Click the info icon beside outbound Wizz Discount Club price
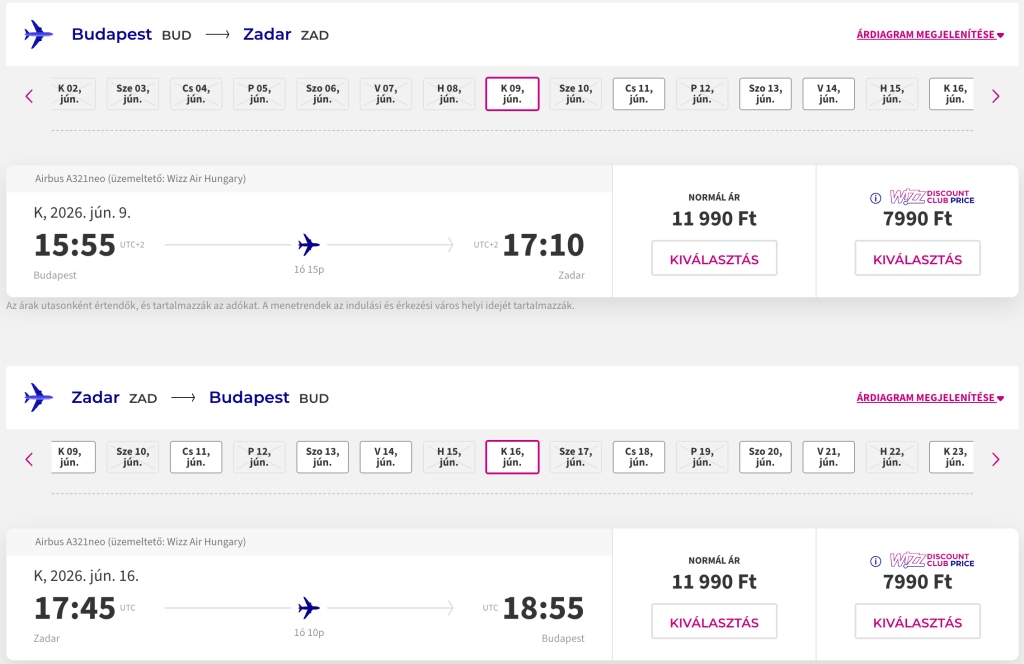The image size is (1024, 664). (x=876, y=197)
